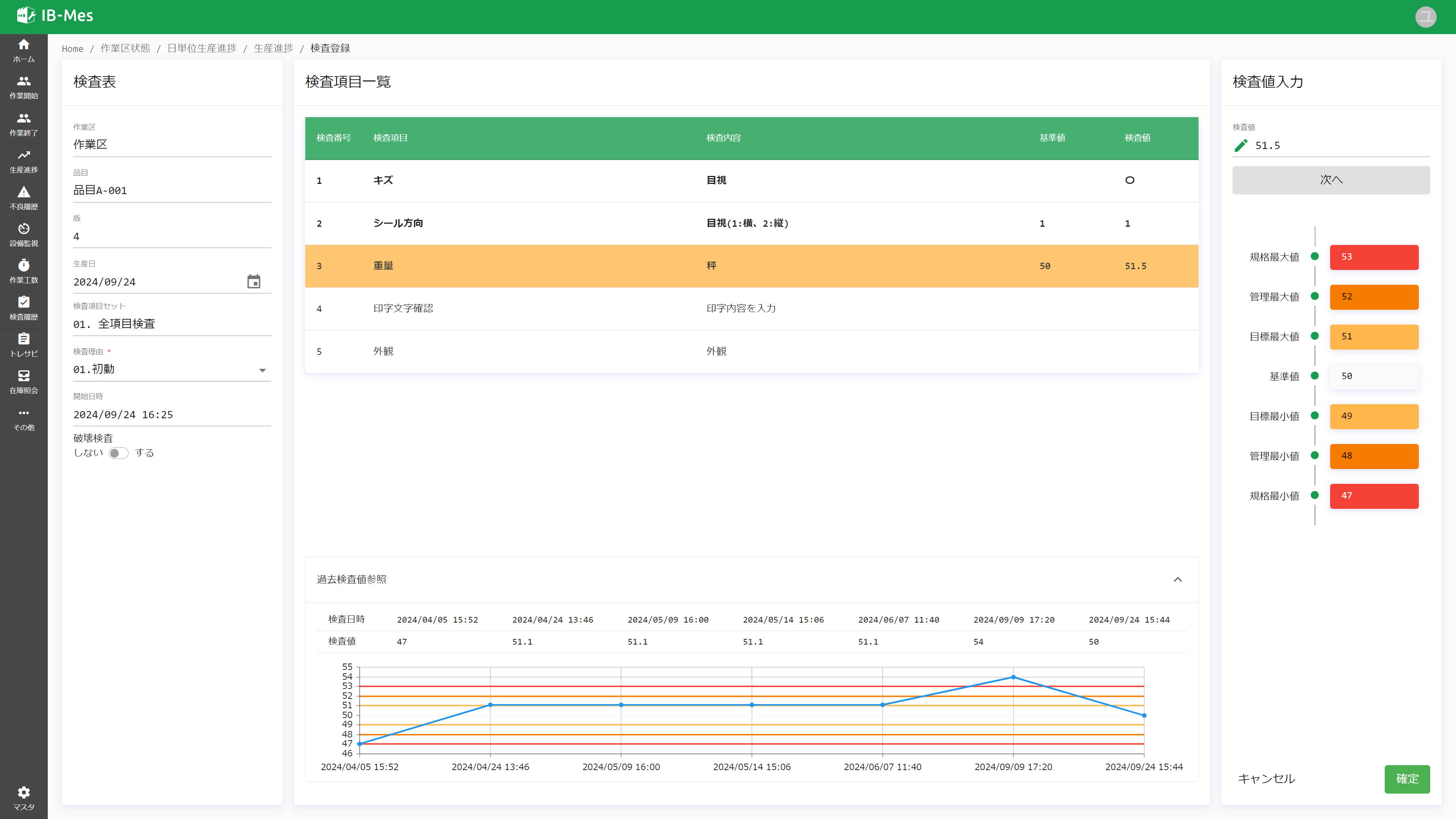The height and width of the screenshot is (819, 1456).
Task: Select the 基準値 50 value box
Action: tap(1374, 377)
